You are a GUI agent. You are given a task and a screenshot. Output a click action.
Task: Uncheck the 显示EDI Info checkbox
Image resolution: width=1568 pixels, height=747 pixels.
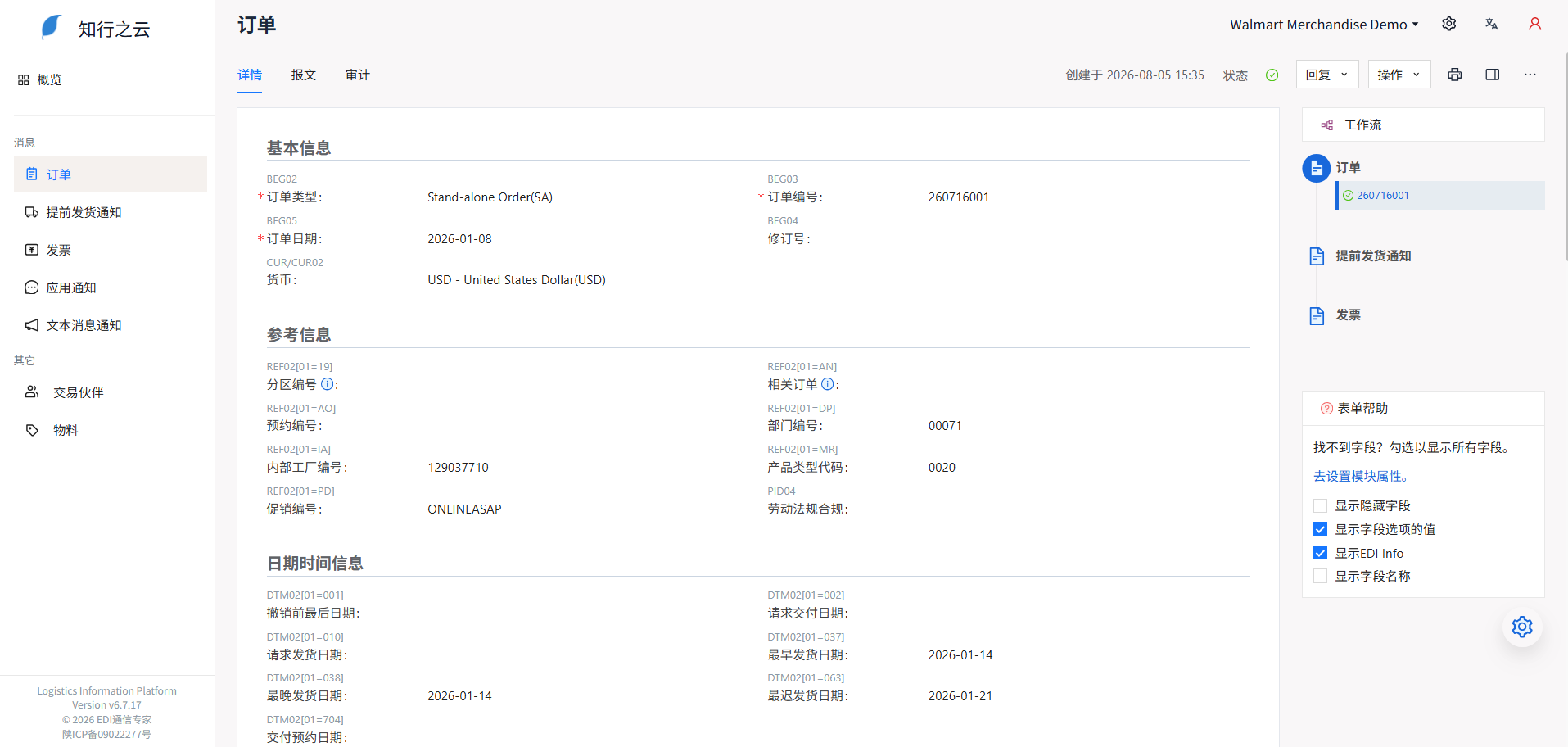pos(1320,553)
